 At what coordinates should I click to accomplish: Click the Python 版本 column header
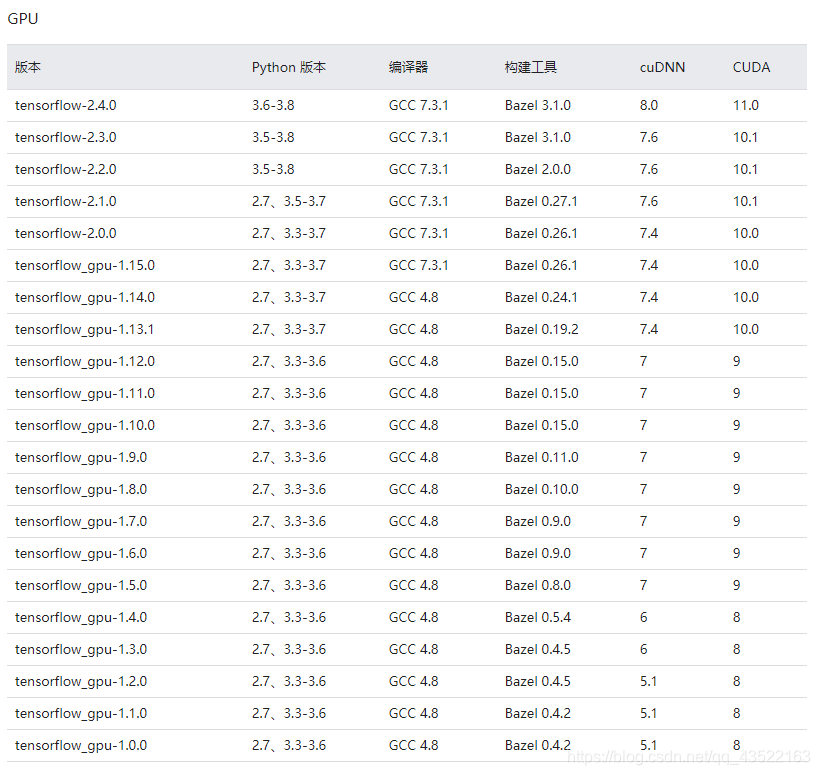pos(289,67)
